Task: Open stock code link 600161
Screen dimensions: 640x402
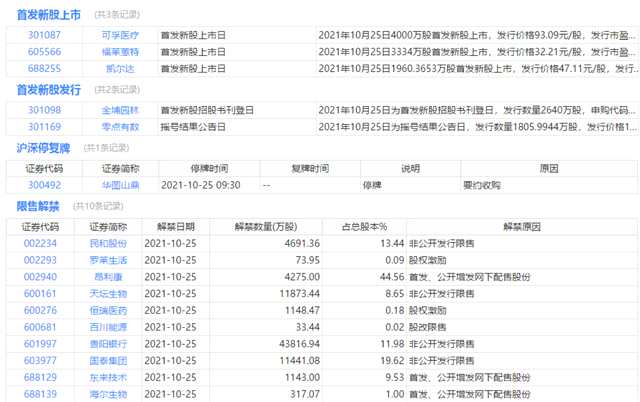Action: pyautogui.click(x=40, y=294)
